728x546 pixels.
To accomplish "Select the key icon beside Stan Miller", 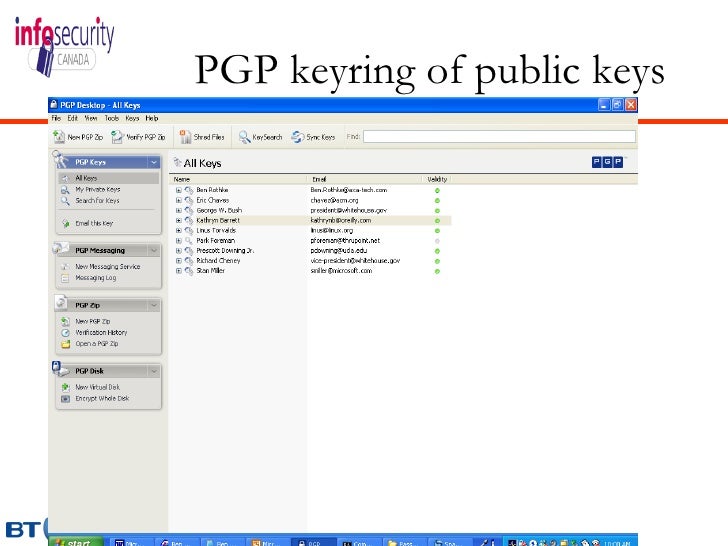I will pos(188,271).
